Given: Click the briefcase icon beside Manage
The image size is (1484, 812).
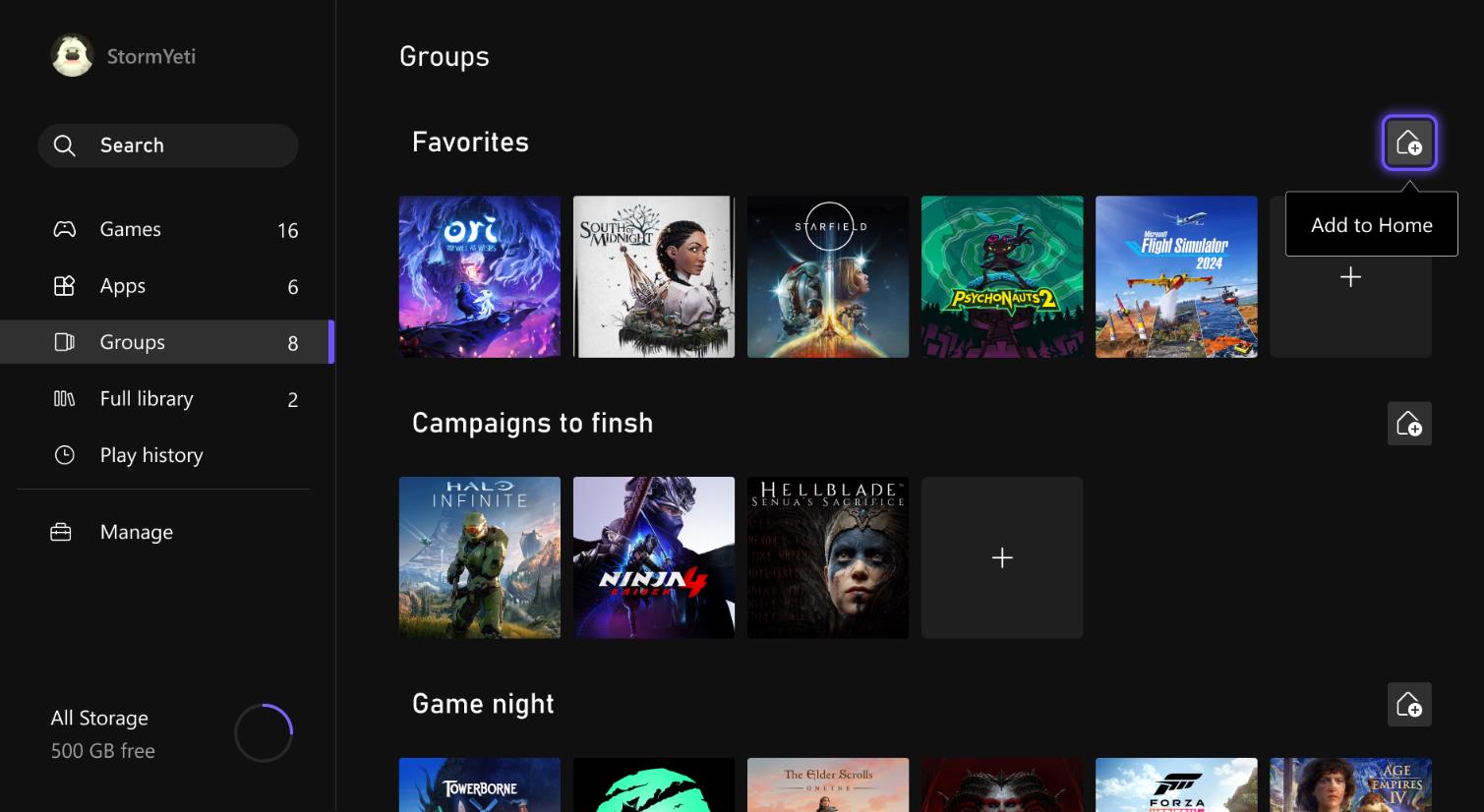Looking at the screenshot, I should tap(61, 532).
